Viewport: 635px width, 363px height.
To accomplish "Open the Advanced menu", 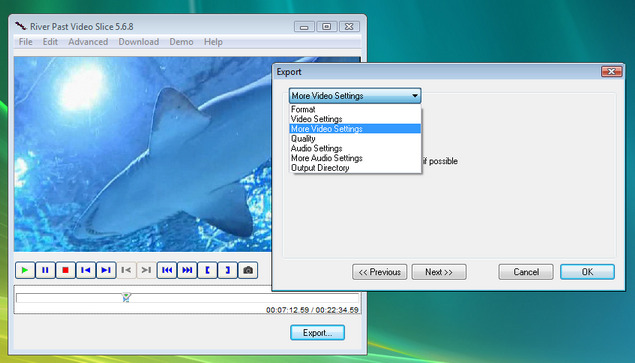I will coord(88,42).
